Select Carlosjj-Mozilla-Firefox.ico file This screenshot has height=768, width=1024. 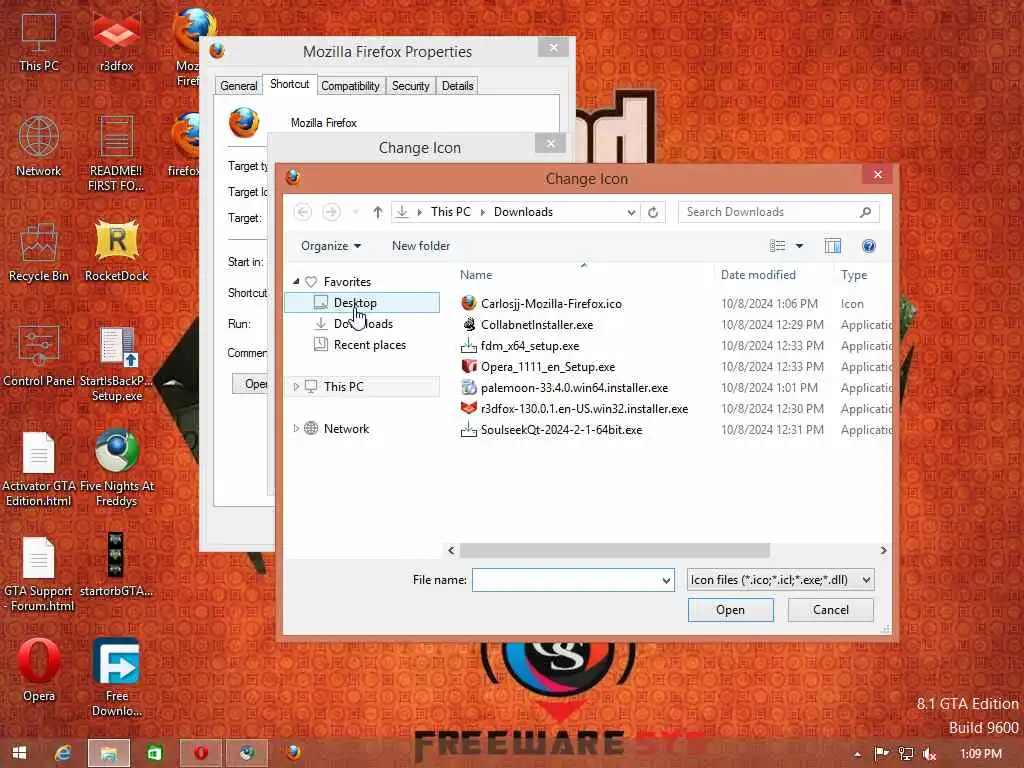(x=551, y=304)
